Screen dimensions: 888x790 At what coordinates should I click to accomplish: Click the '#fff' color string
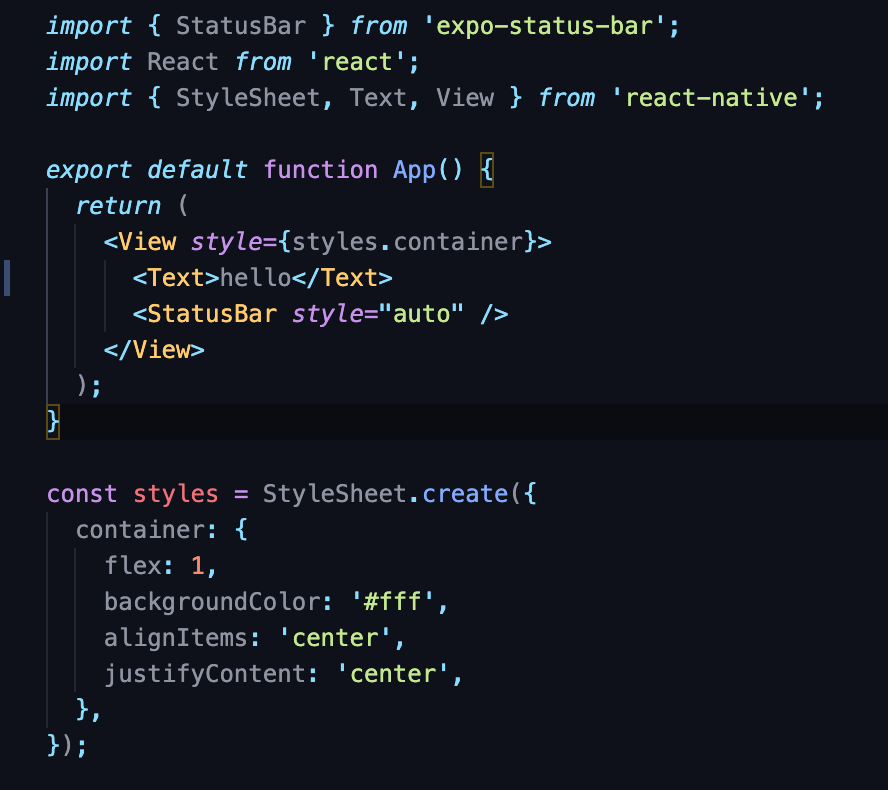point(392,602)
